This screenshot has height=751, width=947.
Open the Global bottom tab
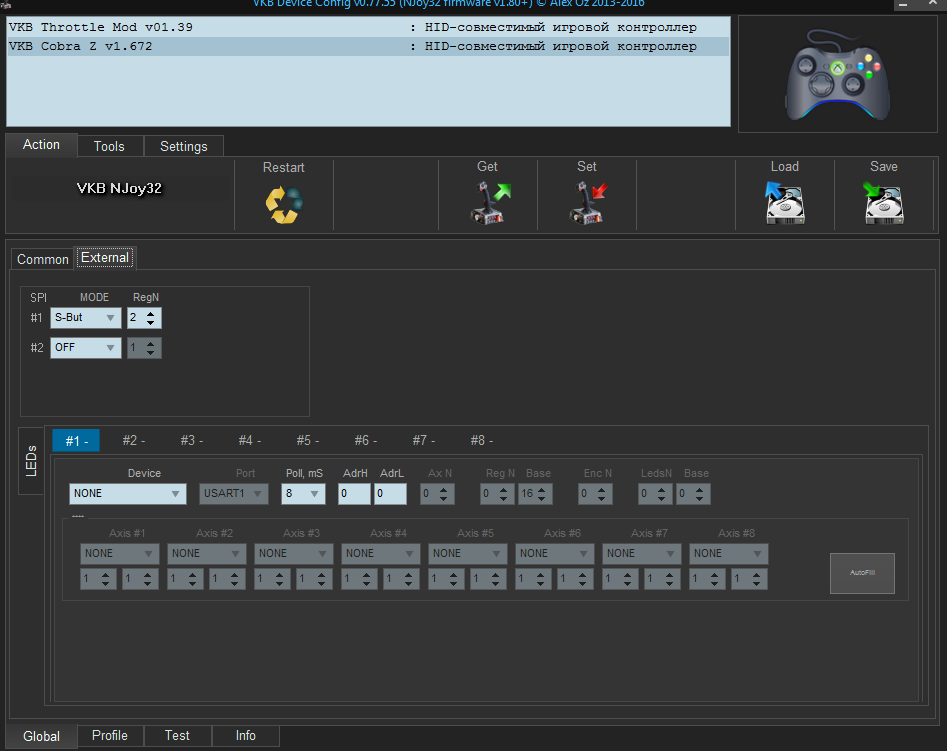click(41, 736)
